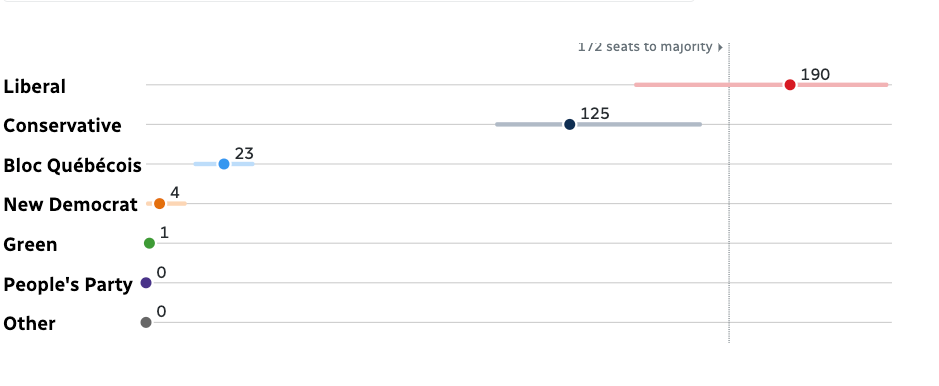939x386 pixels.
Task: Click the orange New Democrat marker
Action: click(159, 203)
